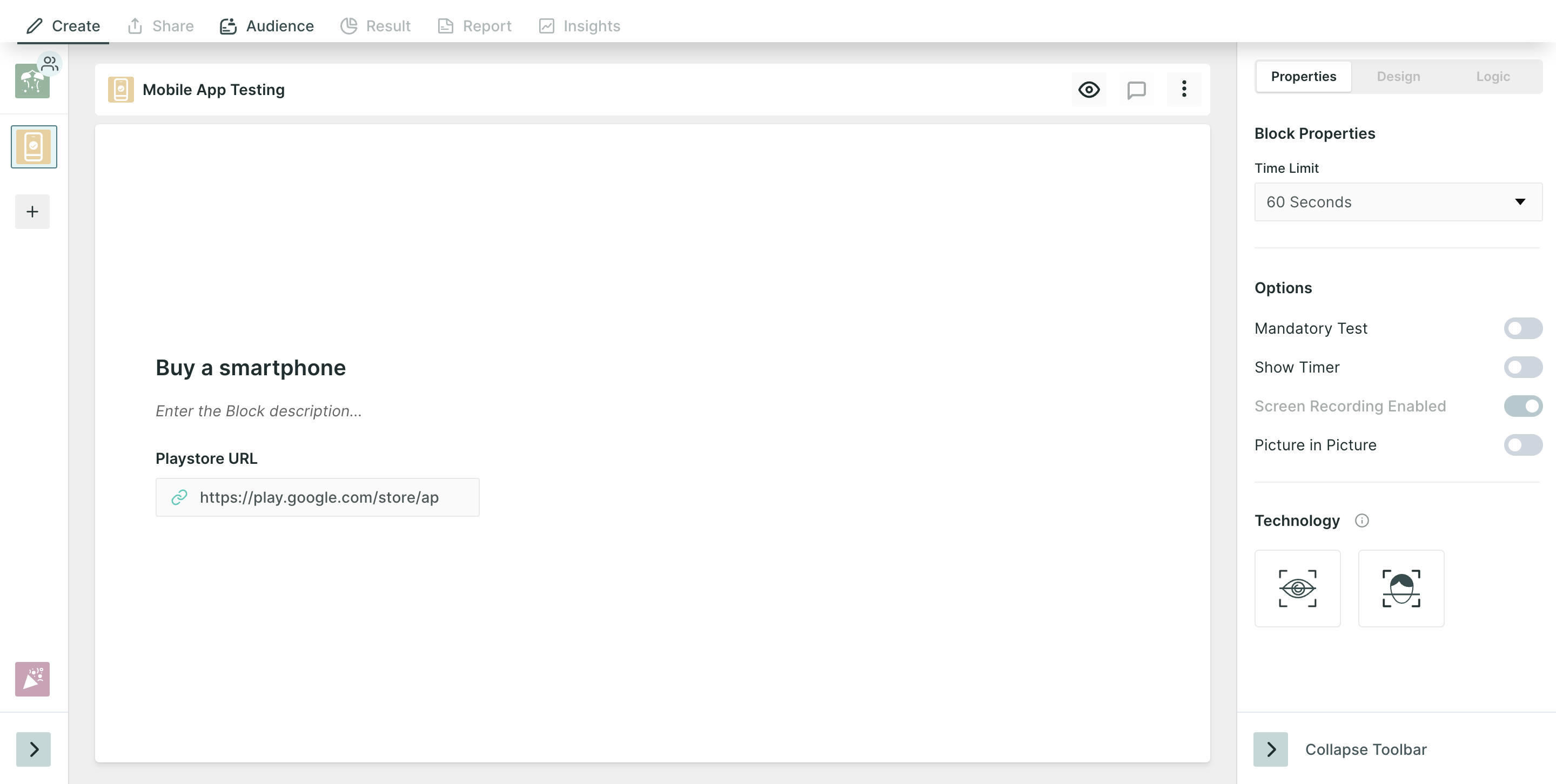Expand the left sidebar with arrow
Image resolution: width=1556 pixels, height=784 pixels.
[x=33, y=749]
